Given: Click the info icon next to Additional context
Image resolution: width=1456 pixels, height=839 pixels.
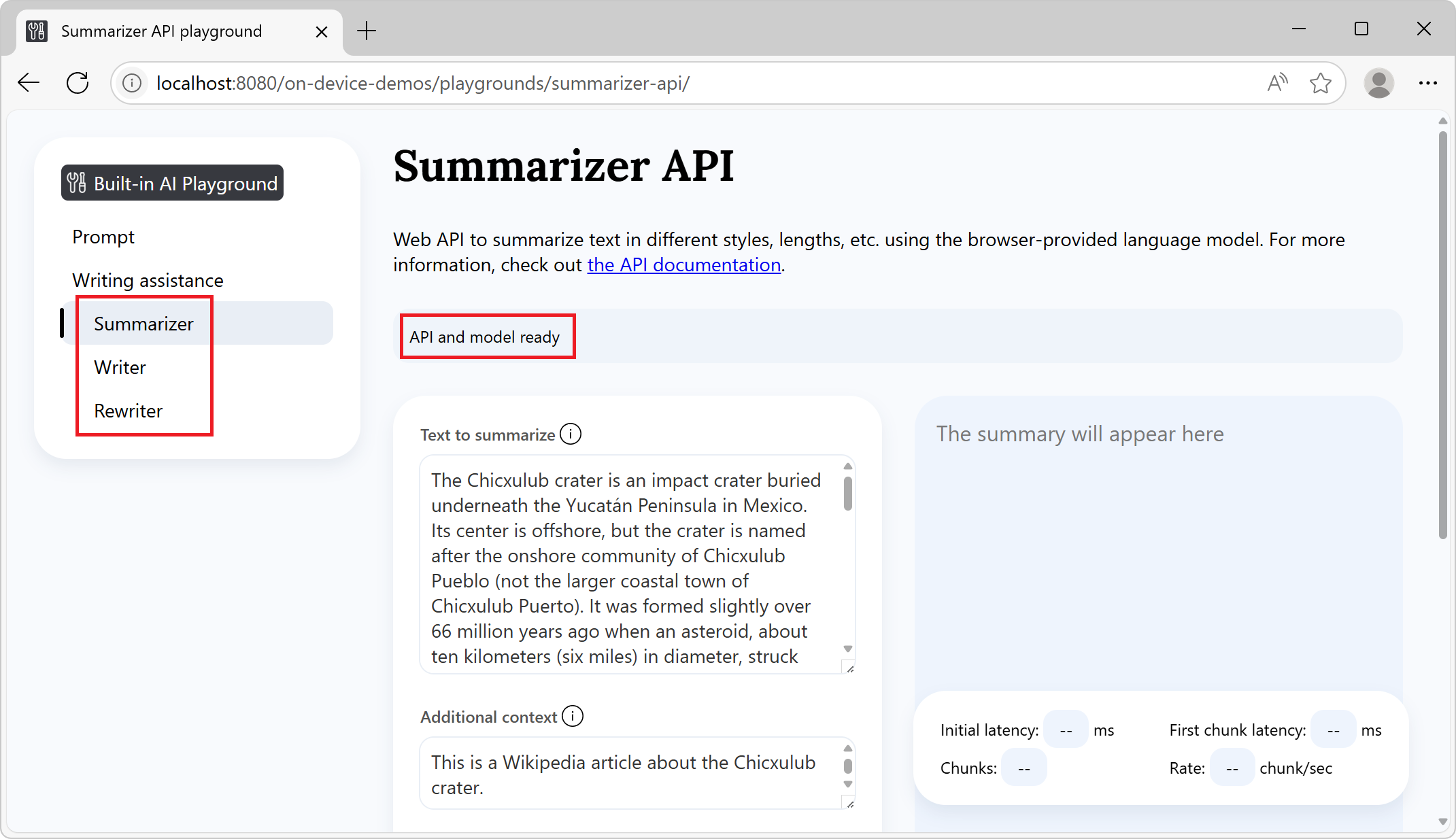Looking at the screenshot, I should tap(573, 717).
